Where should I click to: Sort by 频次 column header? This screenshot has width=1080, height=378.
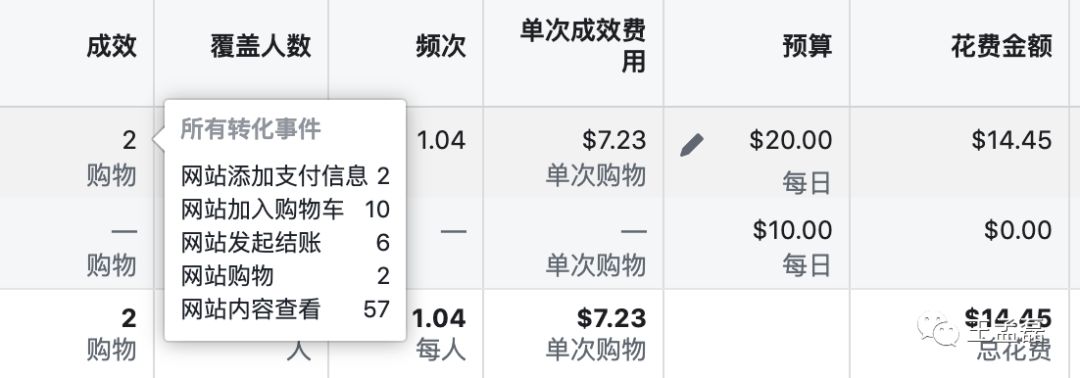click(441, 47)
